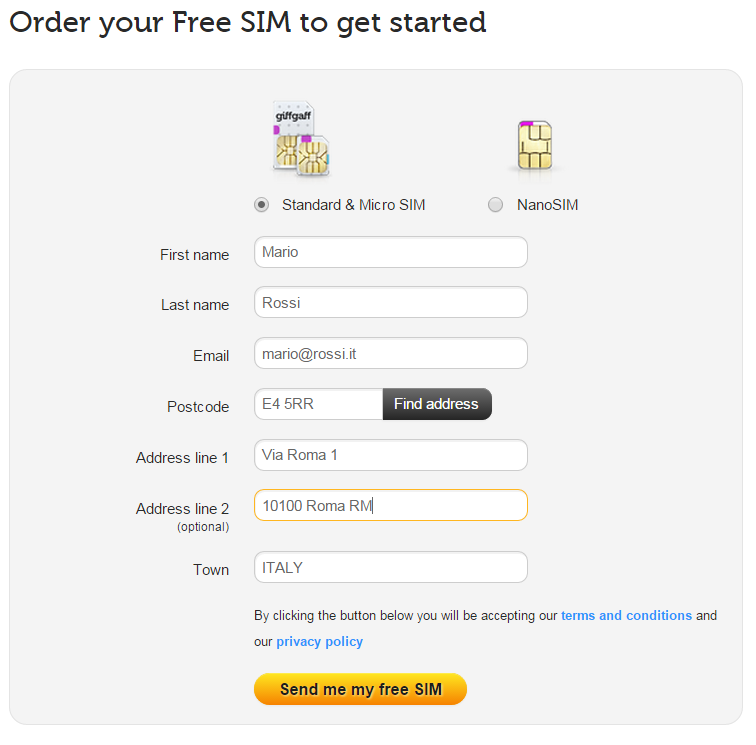The height and width of the screenshot is (745, 756).
Task: Click the Last name field containing Rossi
Action: pos(390,302)
